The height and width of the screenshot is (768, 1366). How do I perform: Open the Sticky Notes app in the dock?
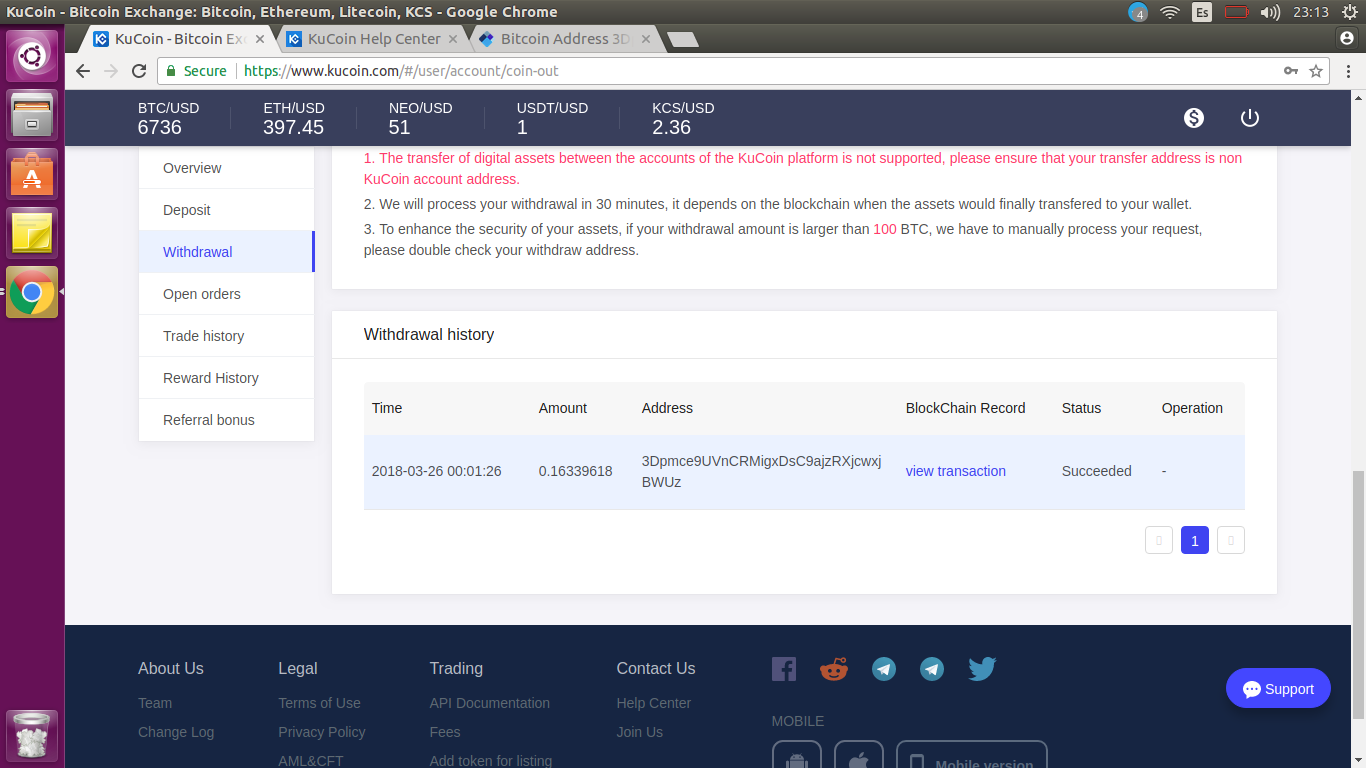coord(32,233)
